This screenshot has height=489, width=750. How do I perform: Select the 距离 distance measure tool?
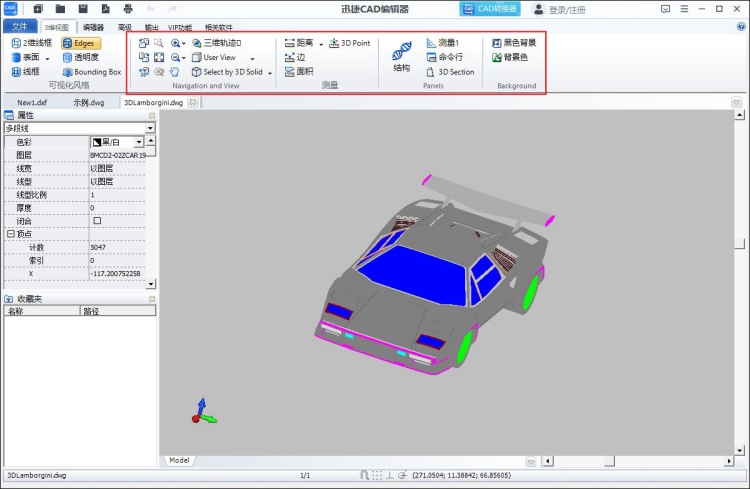point(299,43)
